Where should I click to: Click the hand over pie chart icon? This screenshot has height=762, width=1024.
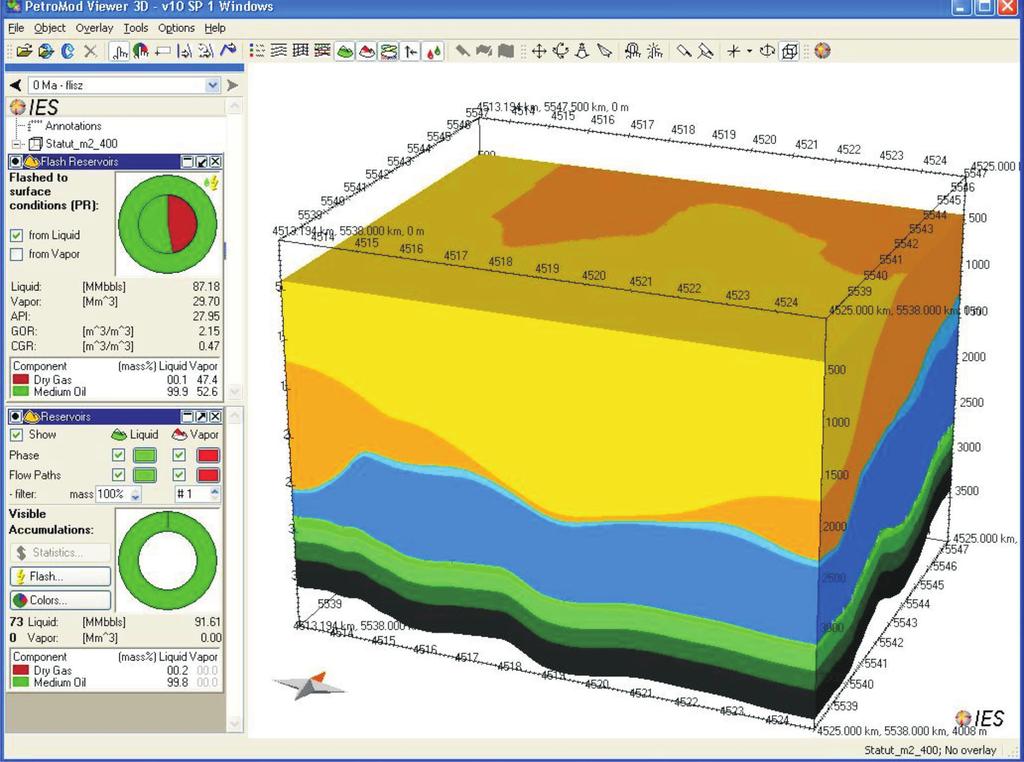pos(140,51)
